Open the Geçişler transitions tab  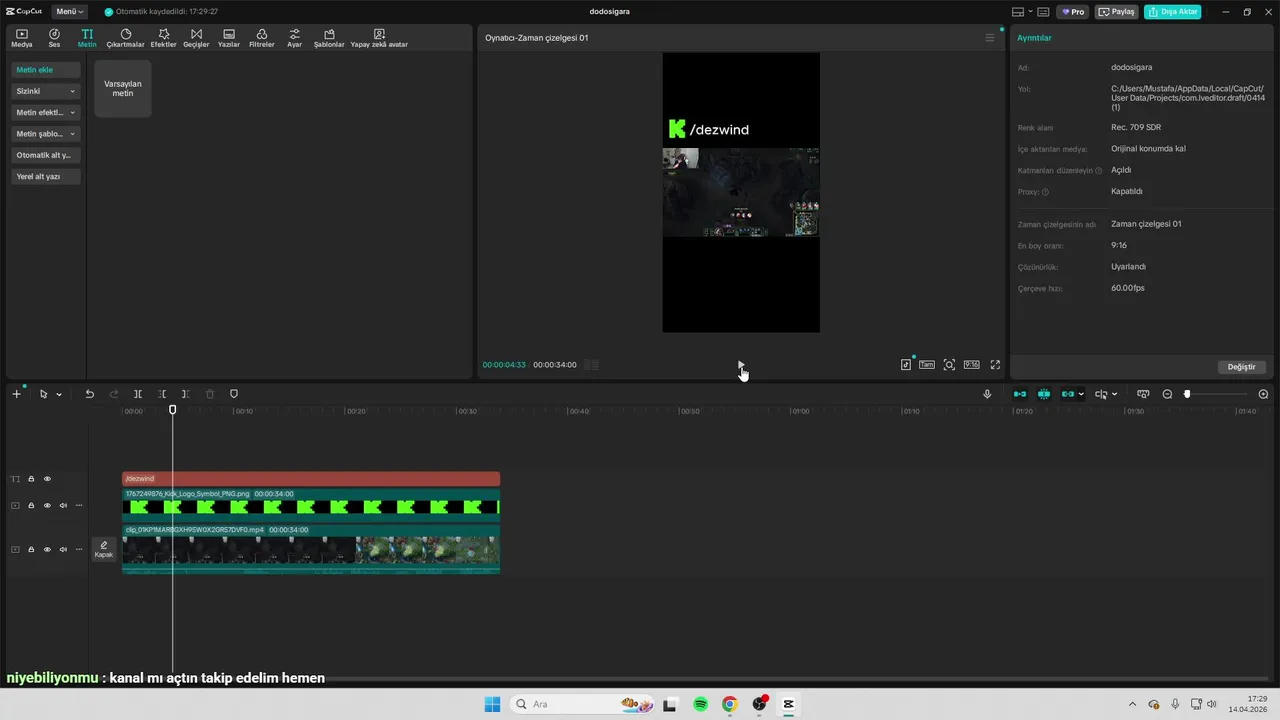pyautogui.click(x=196, y=38)
